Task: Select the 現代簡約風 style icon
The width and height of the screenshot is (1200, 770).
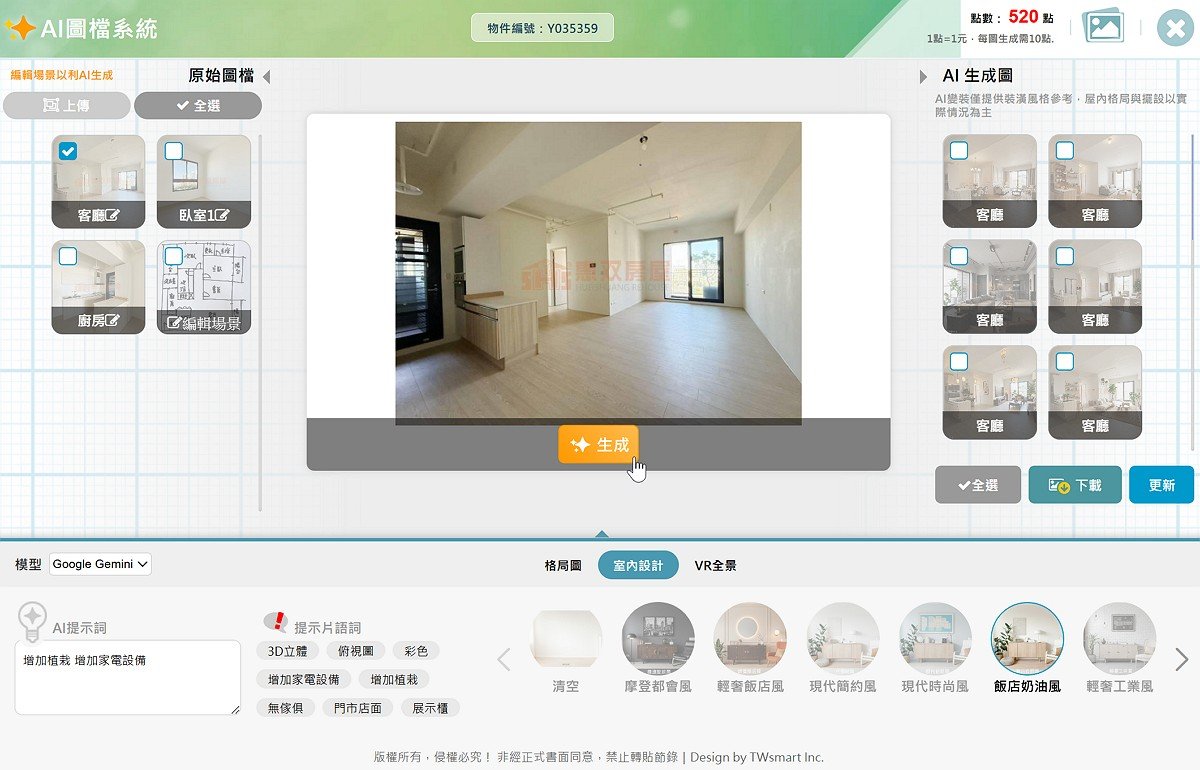Action: tap(842, 639)
